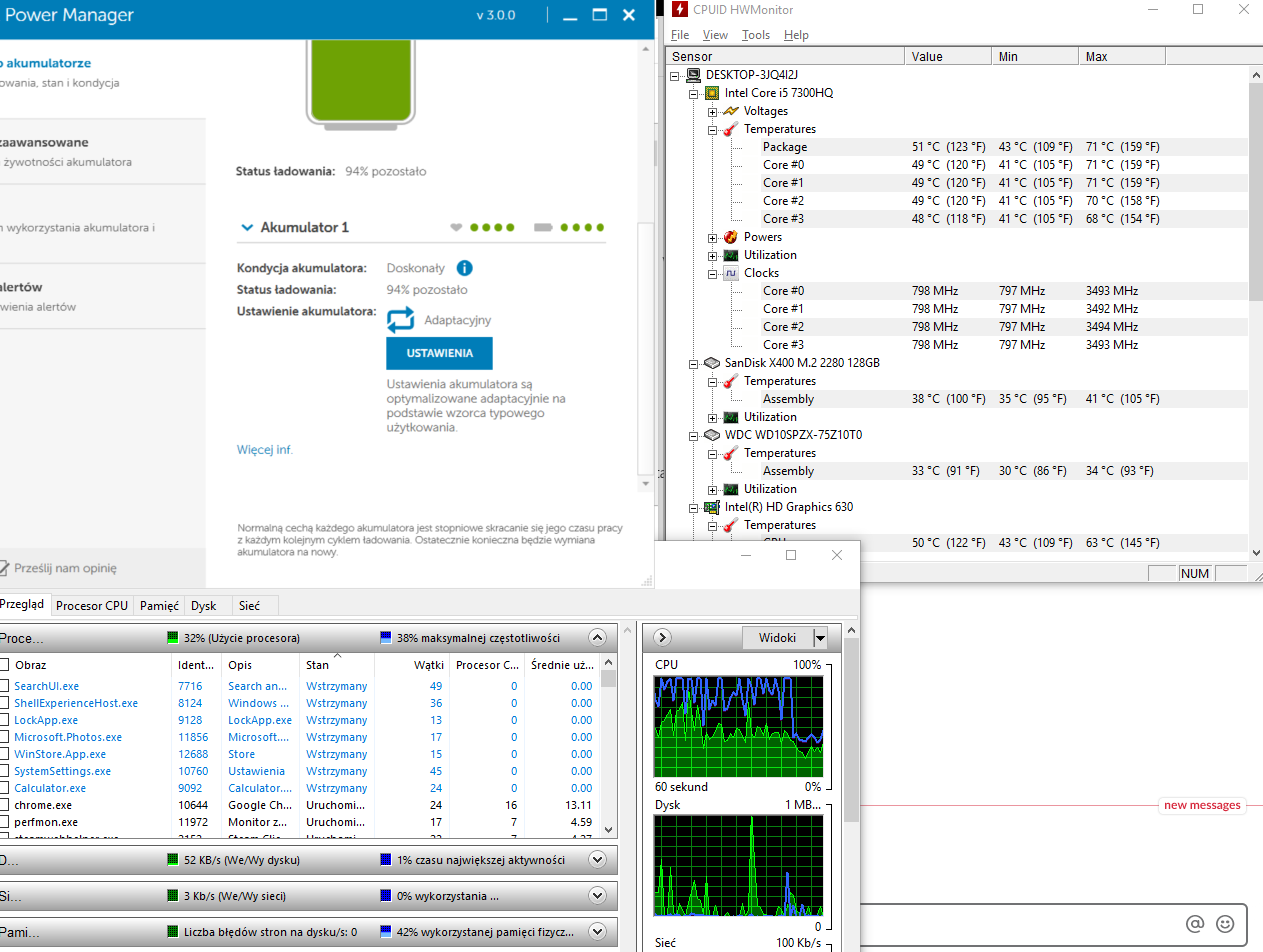
Task: Open the Więcej inf. link
Action: 264,450
